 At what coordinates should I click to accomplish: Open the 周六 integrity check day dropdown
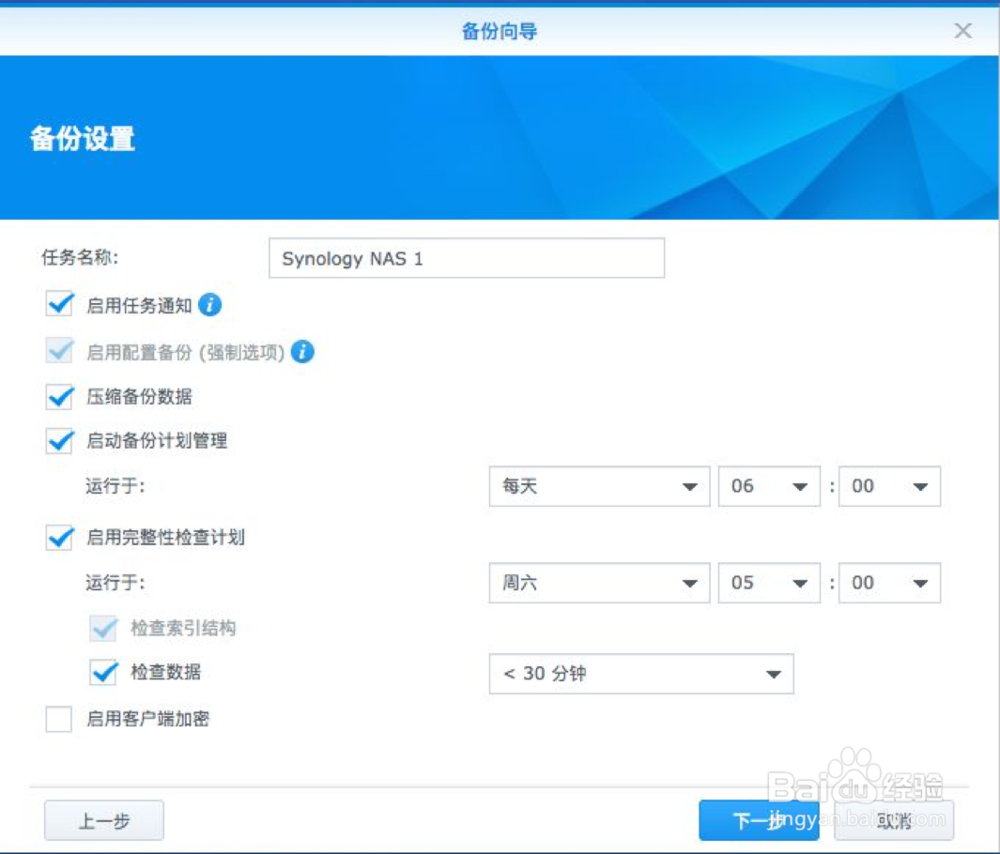(x=599, y=582)
